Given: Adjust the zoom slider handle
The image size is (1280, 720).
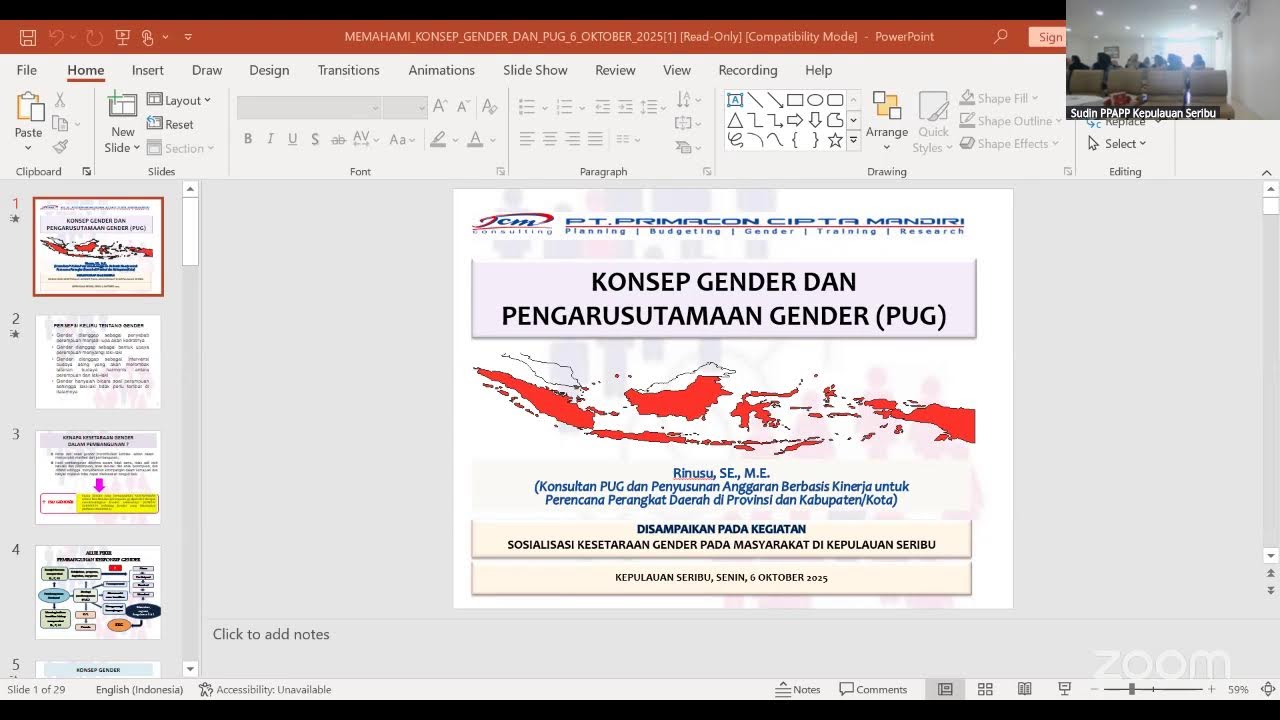Looking at the screenshot, I should point(1132,689).
